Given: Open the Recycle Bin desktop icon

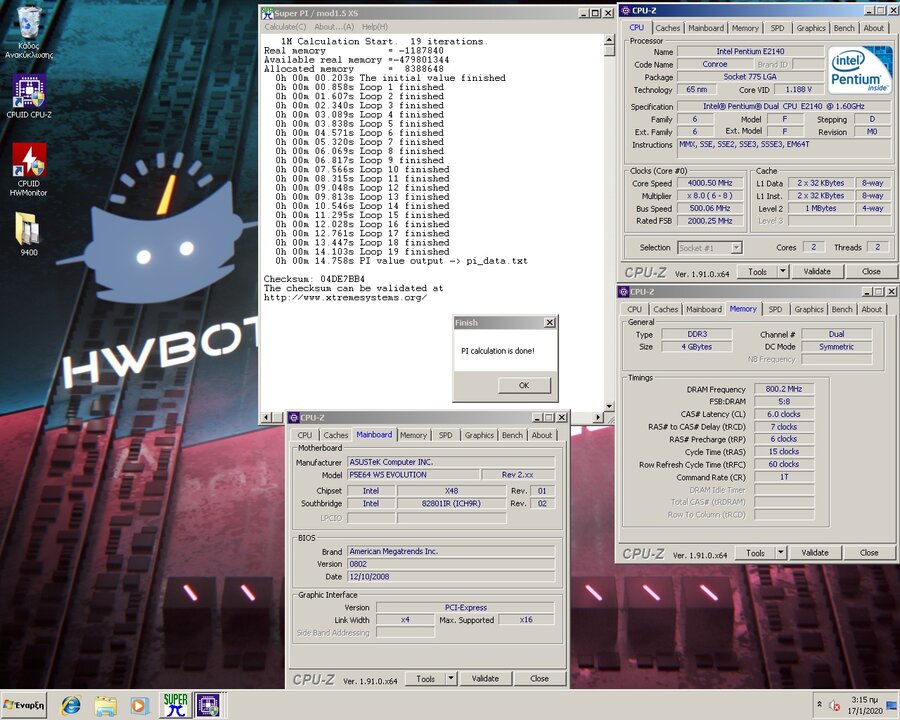Looking at the screenshot, I should (x=29, y=33).
